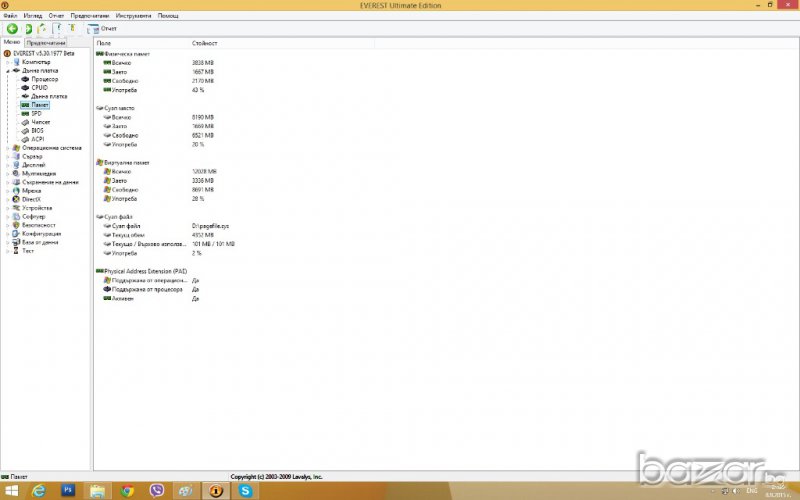Click the green Back arrow toolbar button
This screenshot has width=800, height=500.
tap(12, 29)
